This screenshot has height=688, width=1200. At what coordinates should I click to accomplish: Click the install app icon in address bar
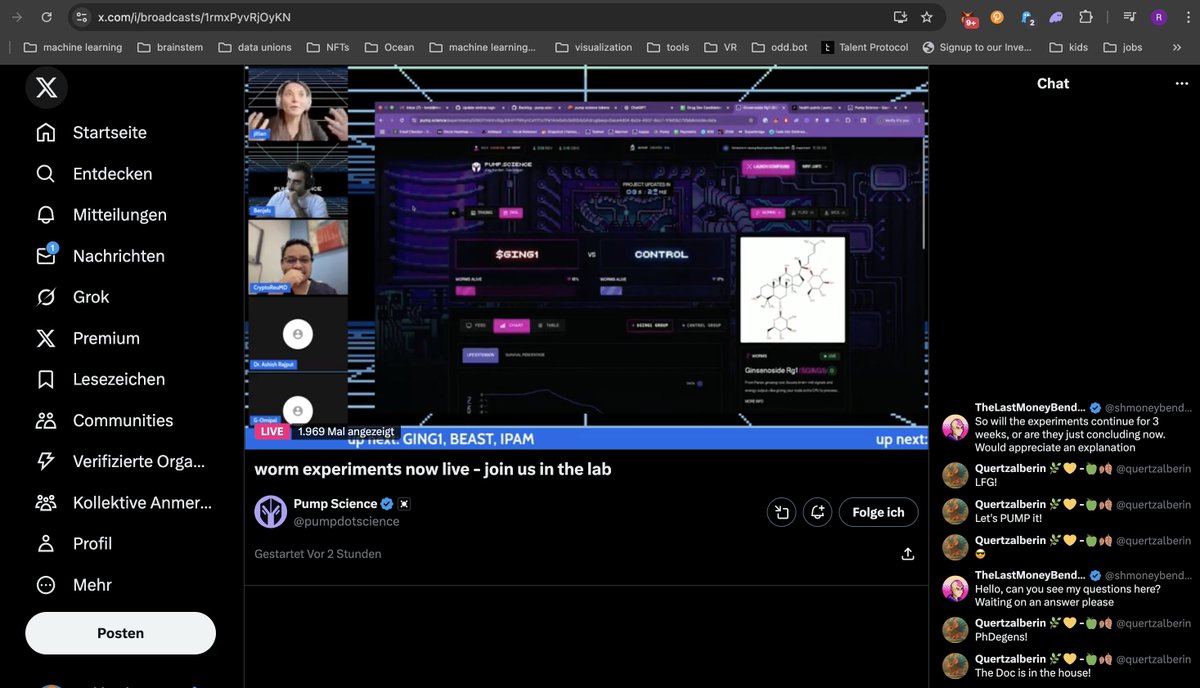(x=900, y=17)
